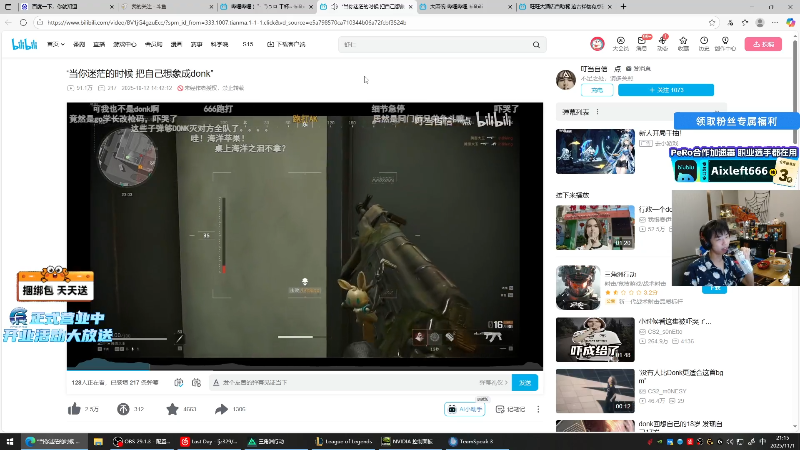Open the 大会员 membership icon
The image size is (800, 450).
coord(620,44)
